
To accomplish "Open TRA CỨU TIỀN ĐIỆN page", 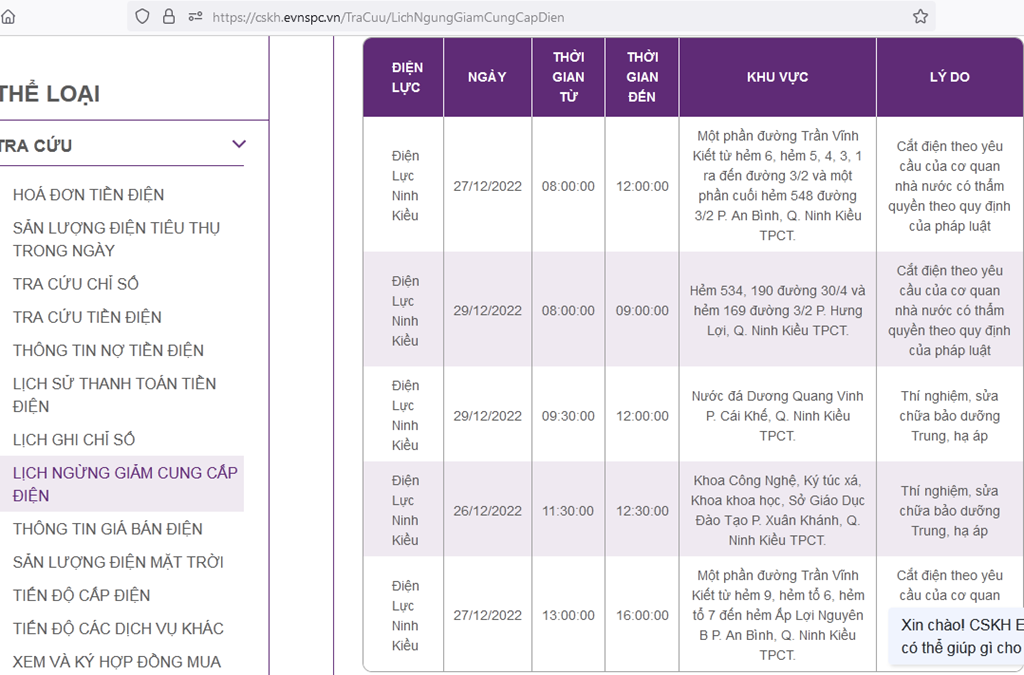I will (87, 317).
